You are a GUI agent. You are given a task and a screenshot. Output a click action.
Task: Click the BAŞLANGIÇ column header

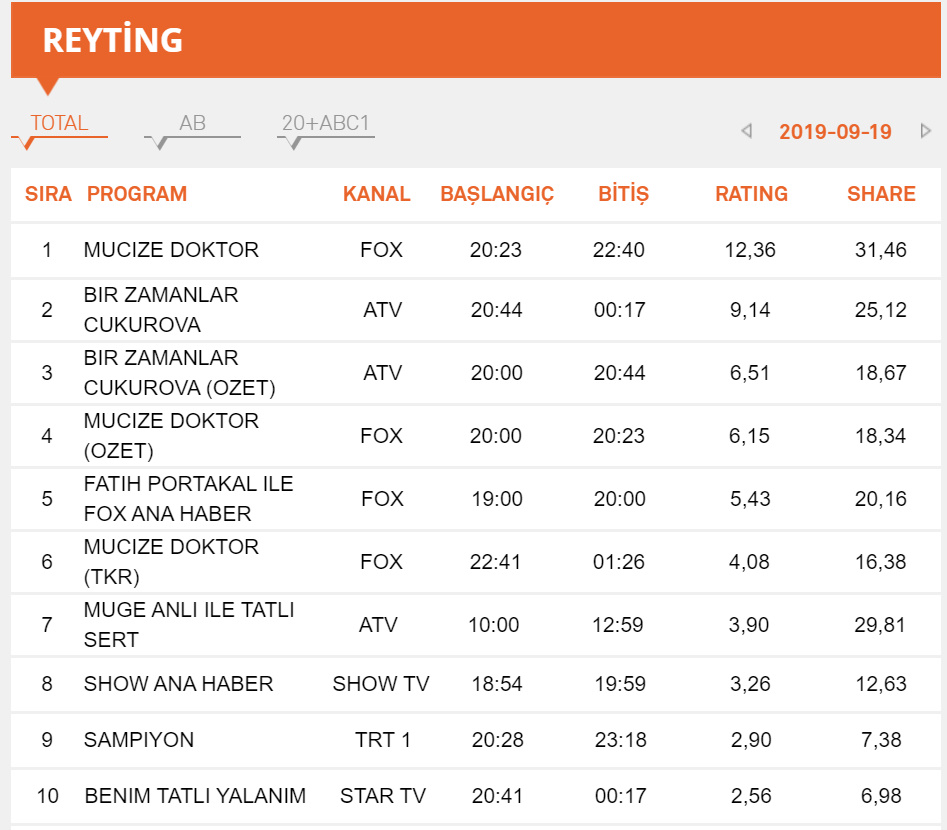[x=497, y=194]
